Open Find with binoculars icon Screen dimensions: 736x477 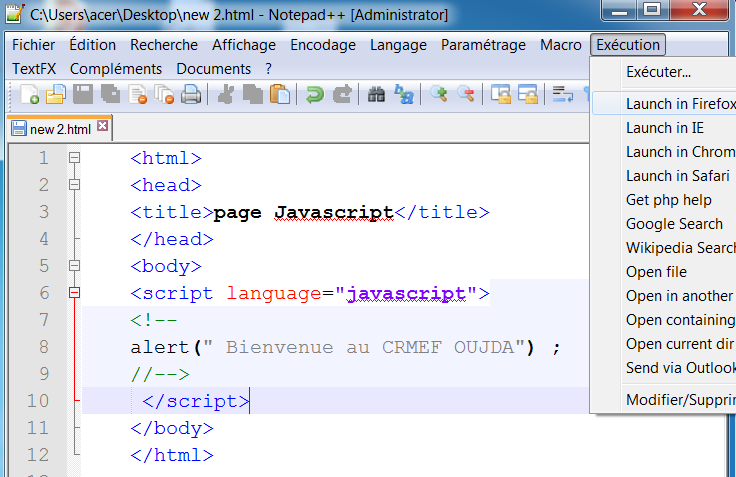(376, 94)
